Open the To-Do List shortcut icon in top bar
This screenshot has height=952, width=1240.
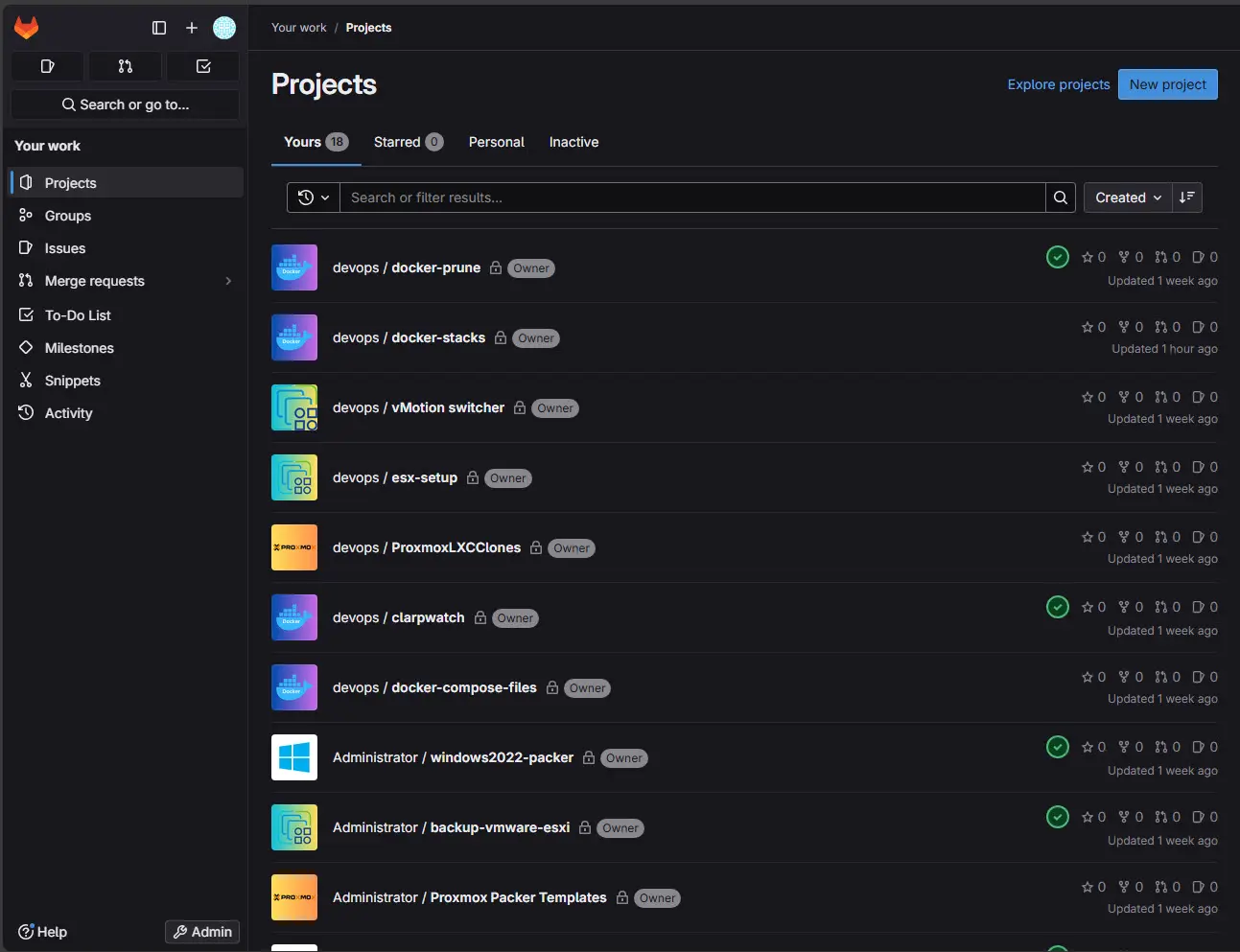(x=202, y=66)
